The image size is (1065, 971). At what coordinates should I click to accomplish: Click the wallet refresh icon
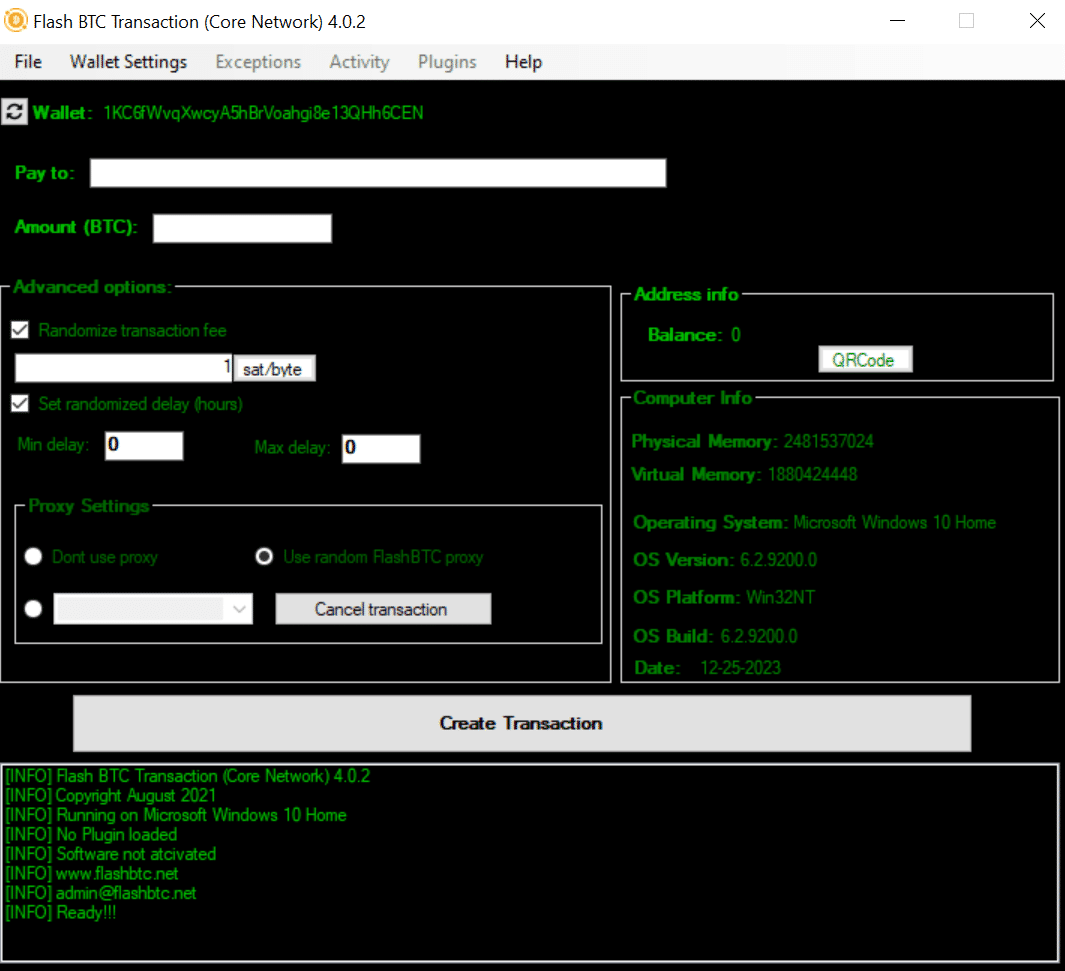[x=14, y=112]
